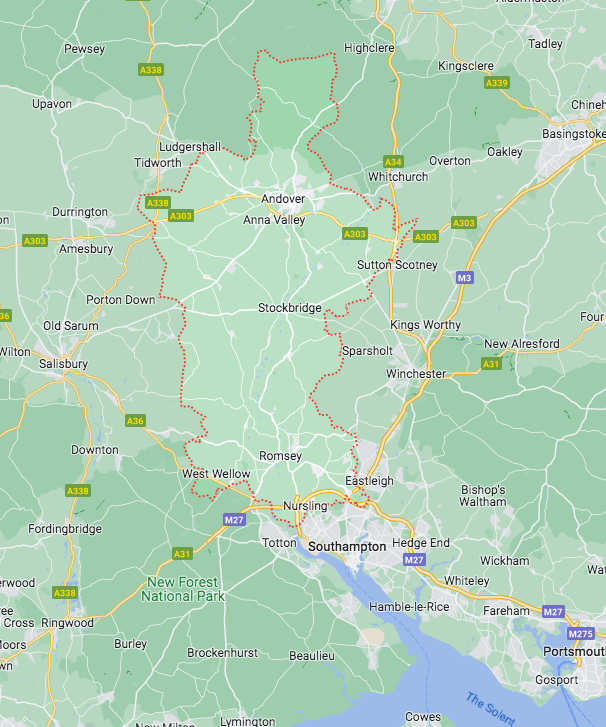Select the A31 badge near New Alresford
This screenshot has width=606, height=727.
click(491, 364)
